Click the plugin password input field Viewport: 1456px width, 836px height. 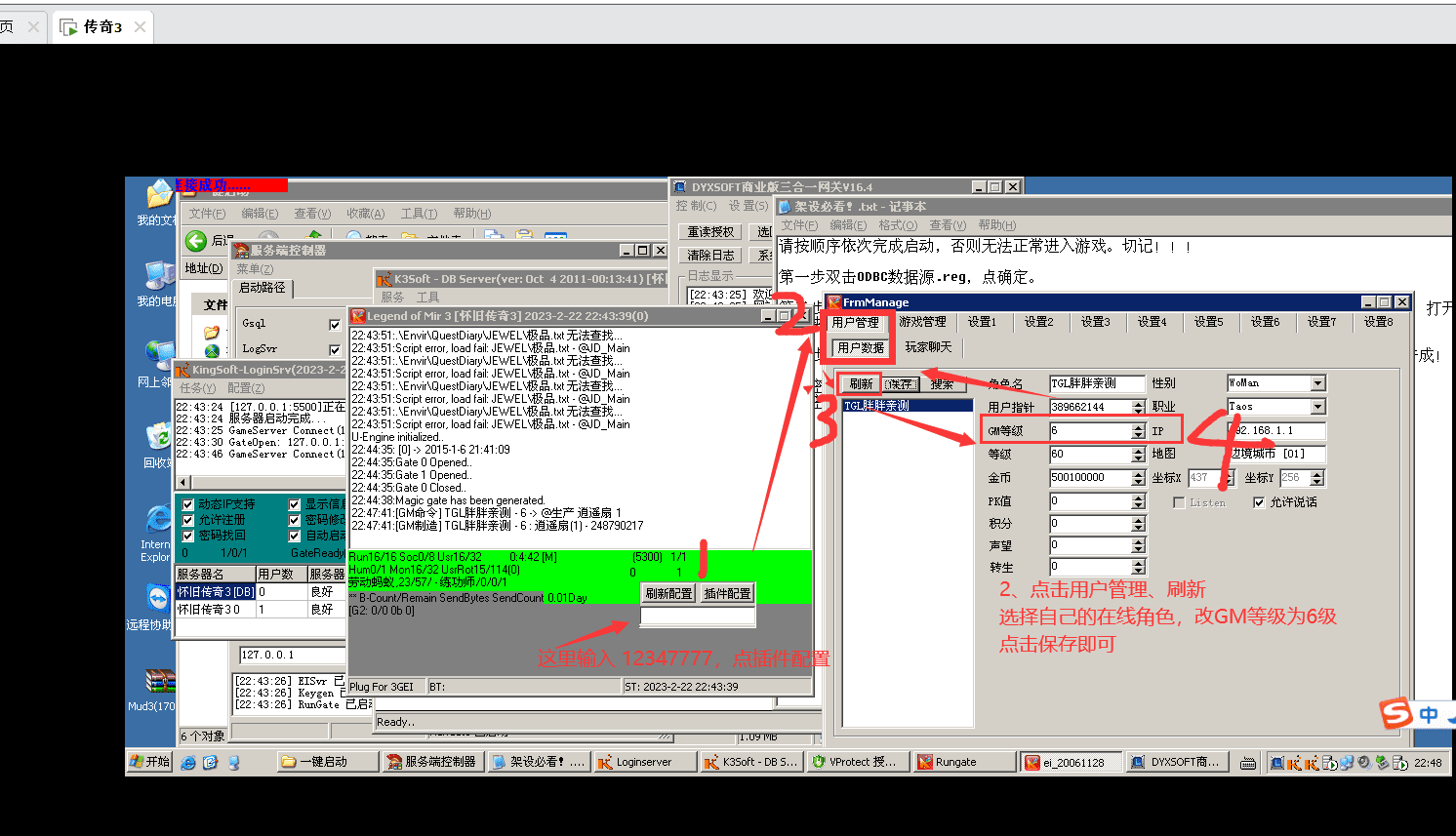[698, 617]
